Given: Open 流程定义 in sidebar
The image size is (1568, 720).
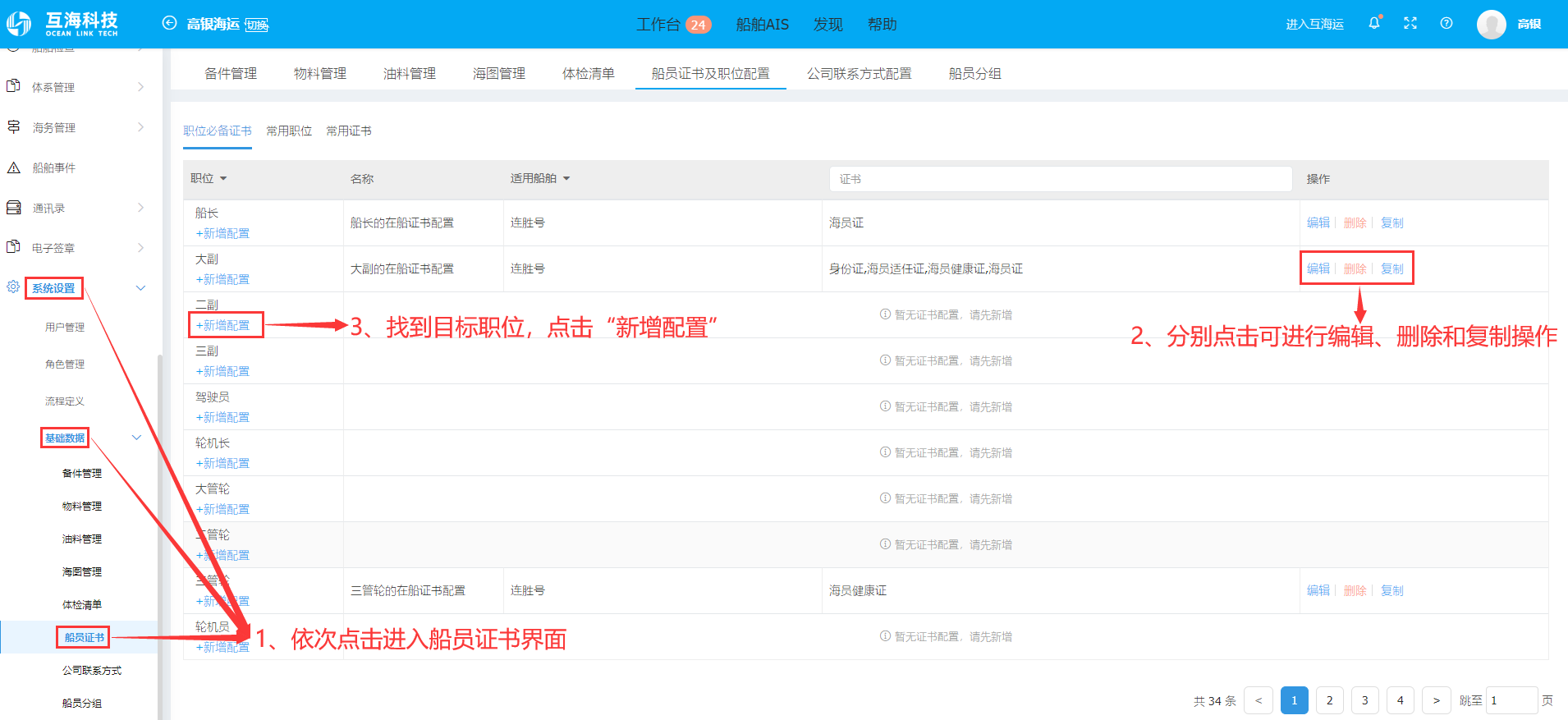Looking at the screenshot, I should point(65,401).
